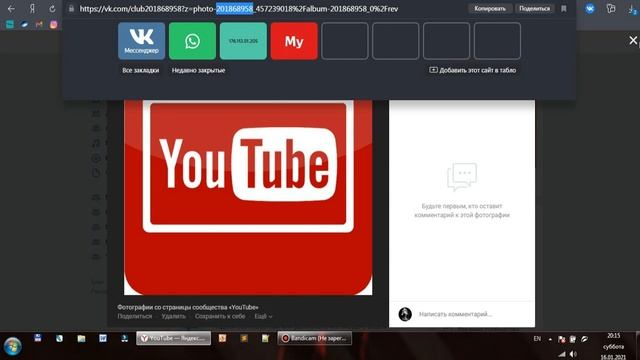The image size is (640, 360).
Task: Open the Gmail bookmark icon
Action: pyautogui.click(x=39, y=24)
